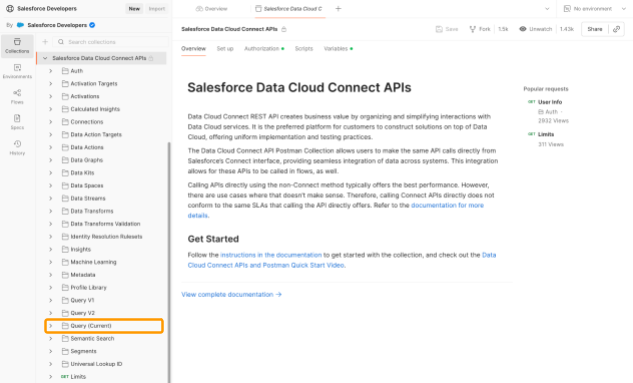
Task: Expand the Activation Targets folder chevron
Action: point(50,84)
